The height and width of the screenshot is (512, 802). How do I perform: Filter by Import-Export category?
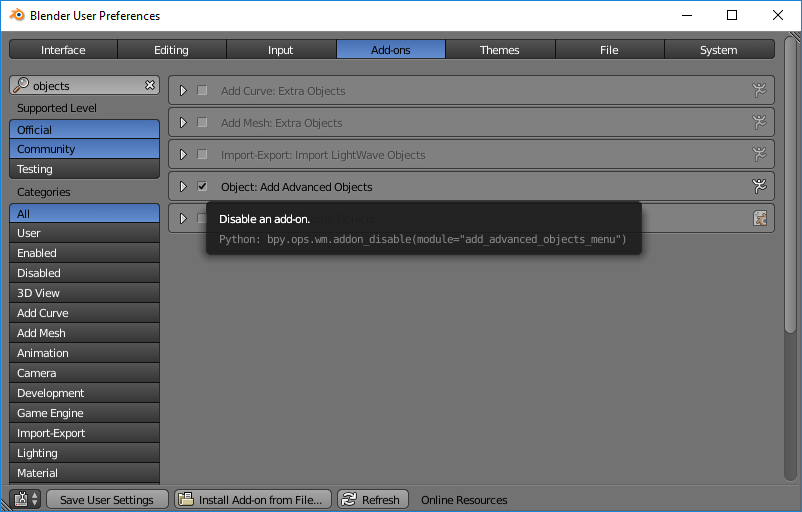pos(84,432)
